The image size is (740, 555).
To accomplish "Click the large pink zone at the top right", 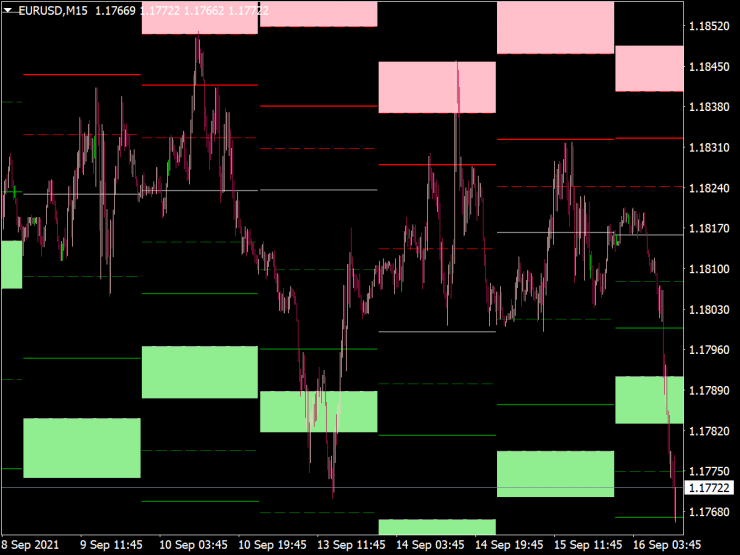I will 555,28.
